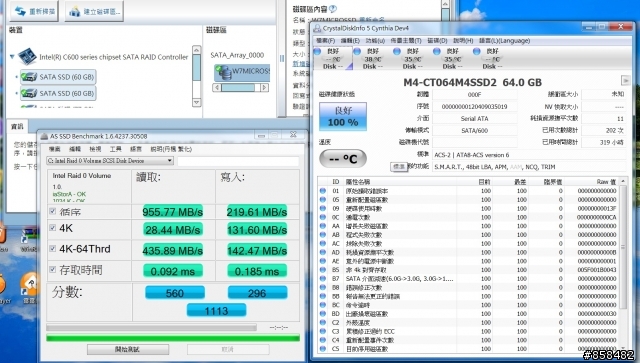Screen dimensions: 640x363
Task: Toggle the 4K test checkbox
Action: coord(53,228)
